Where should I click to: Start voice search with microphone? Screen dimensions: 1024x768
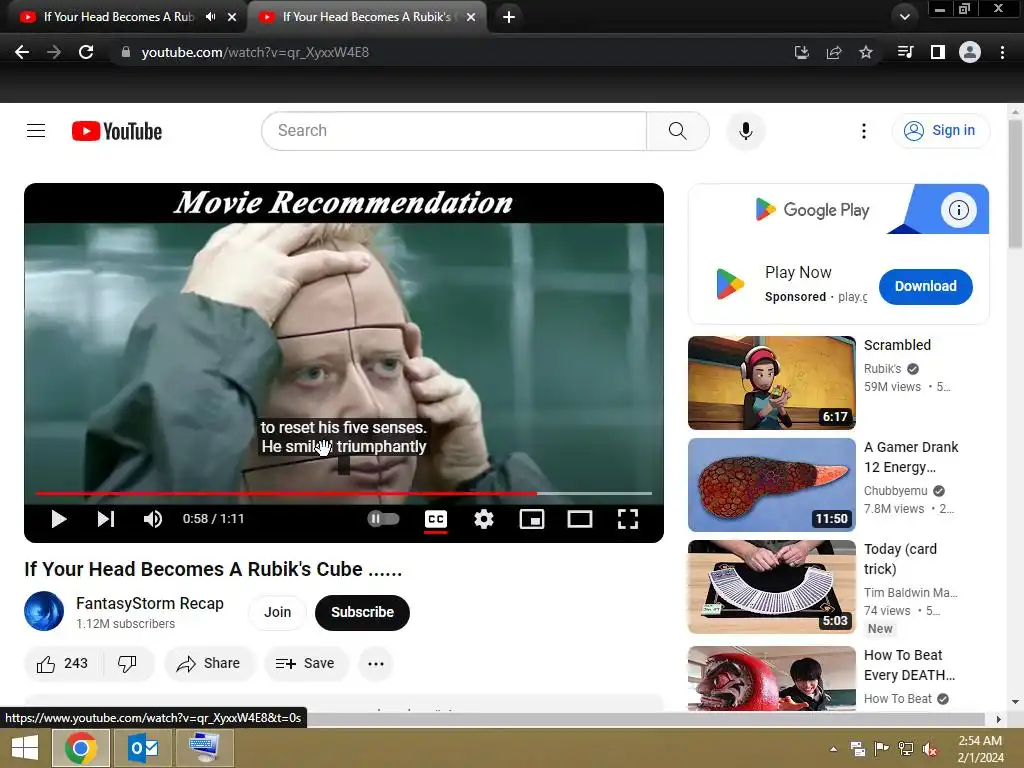click(745, 131)
